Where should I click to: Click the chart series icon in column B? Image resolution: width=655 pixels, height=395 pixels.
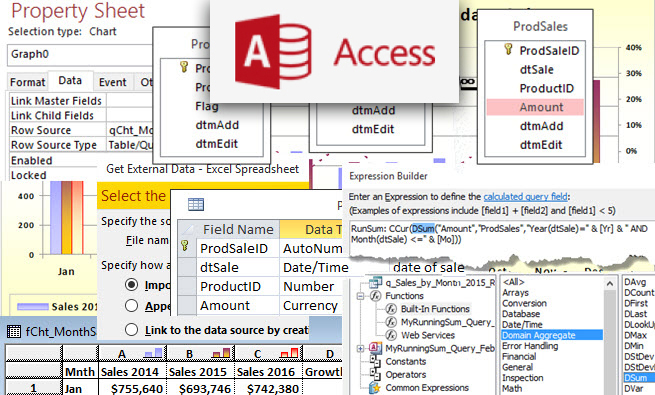tap(221, 353)
